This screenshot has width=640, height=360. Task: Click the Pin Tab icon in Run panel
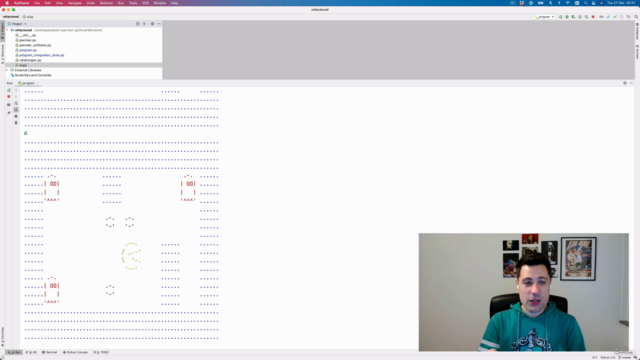9,113
